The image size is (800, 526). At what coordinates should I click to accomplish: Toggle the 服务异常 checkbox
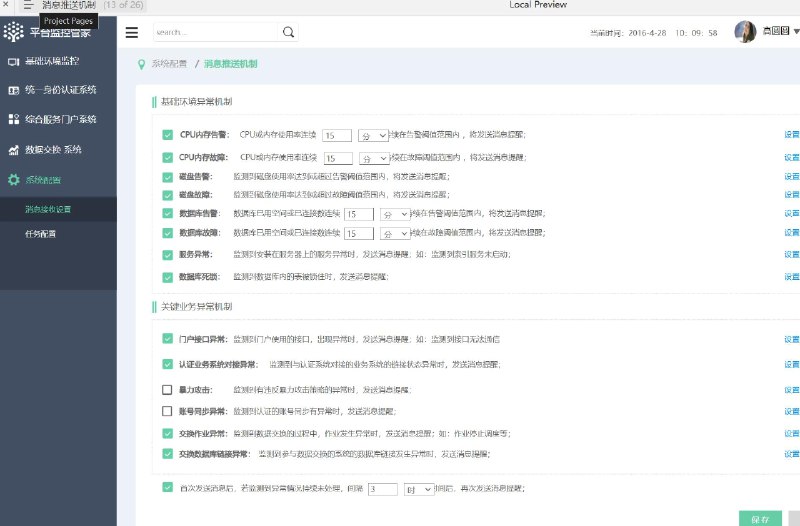(x=167, y=255)
